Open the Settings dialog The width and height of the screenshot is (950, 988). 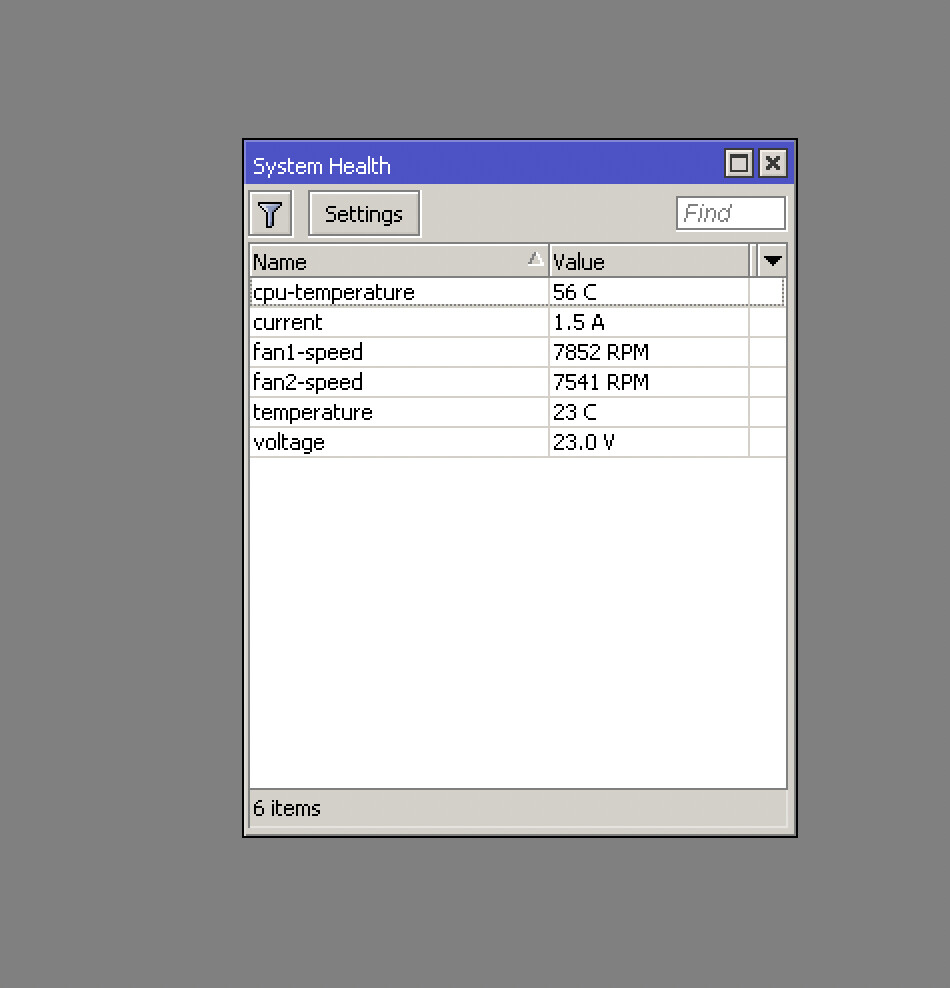click(x=363, y=212)
